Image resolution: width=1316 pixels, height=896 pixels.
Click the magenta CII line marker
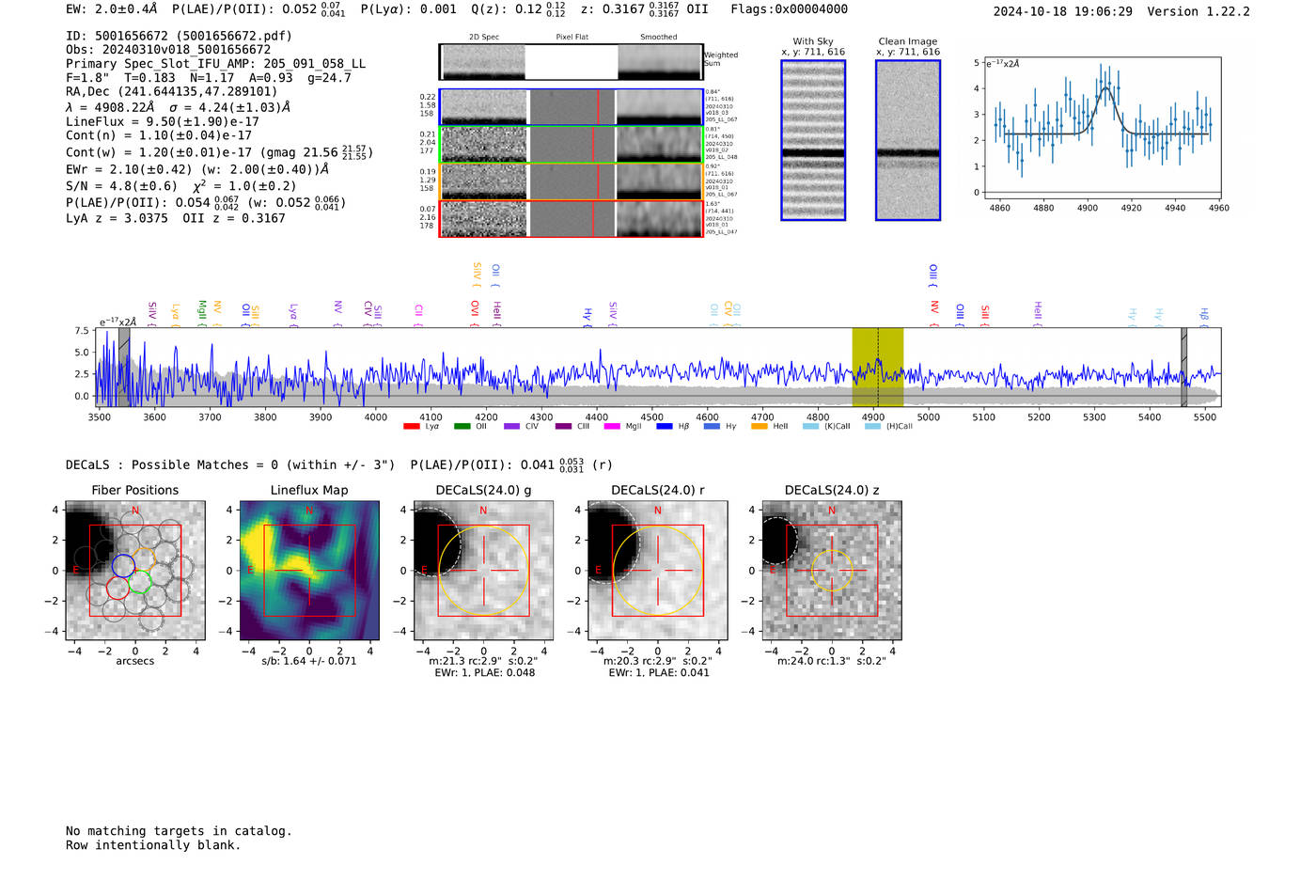(x=418, y=315)
